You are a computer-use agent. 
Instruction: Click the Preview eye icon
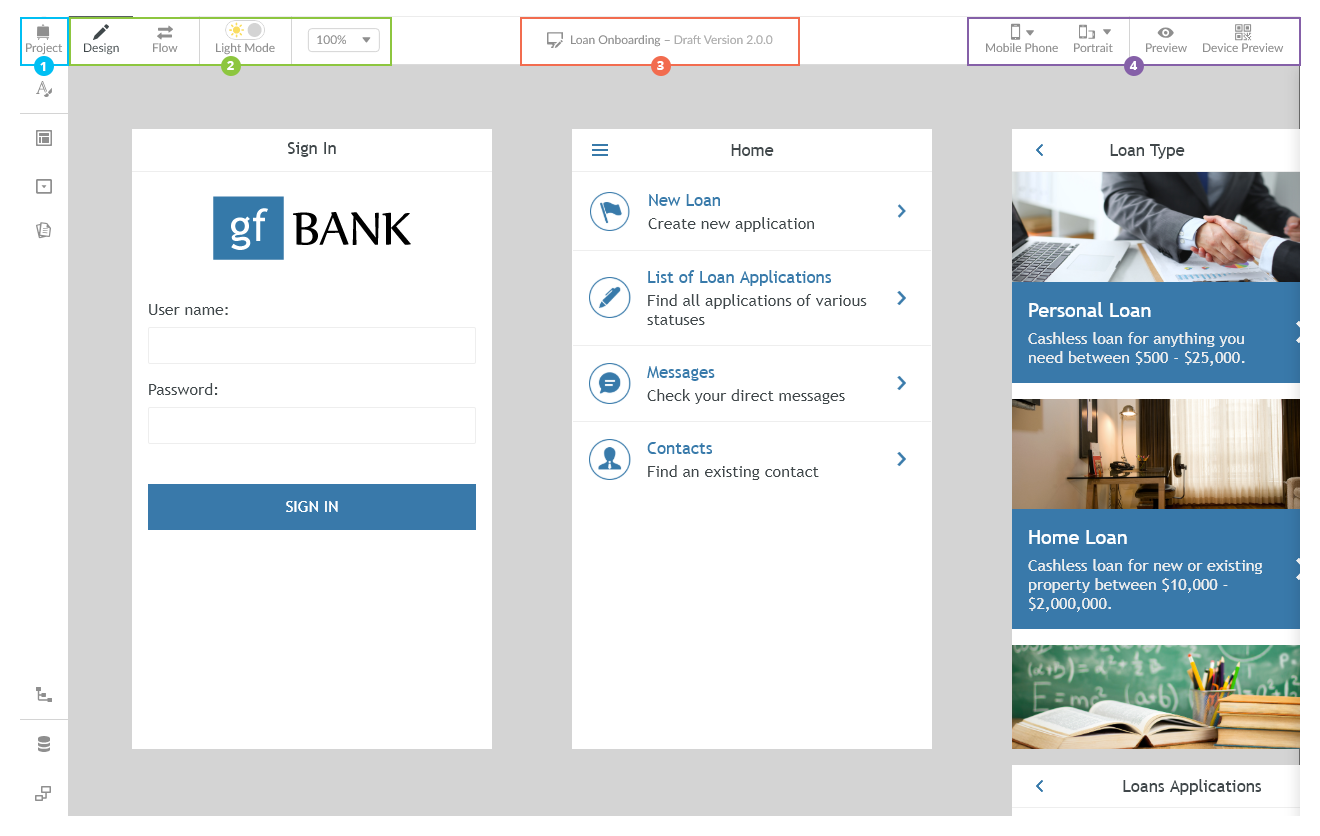[x=1166, y=33]
